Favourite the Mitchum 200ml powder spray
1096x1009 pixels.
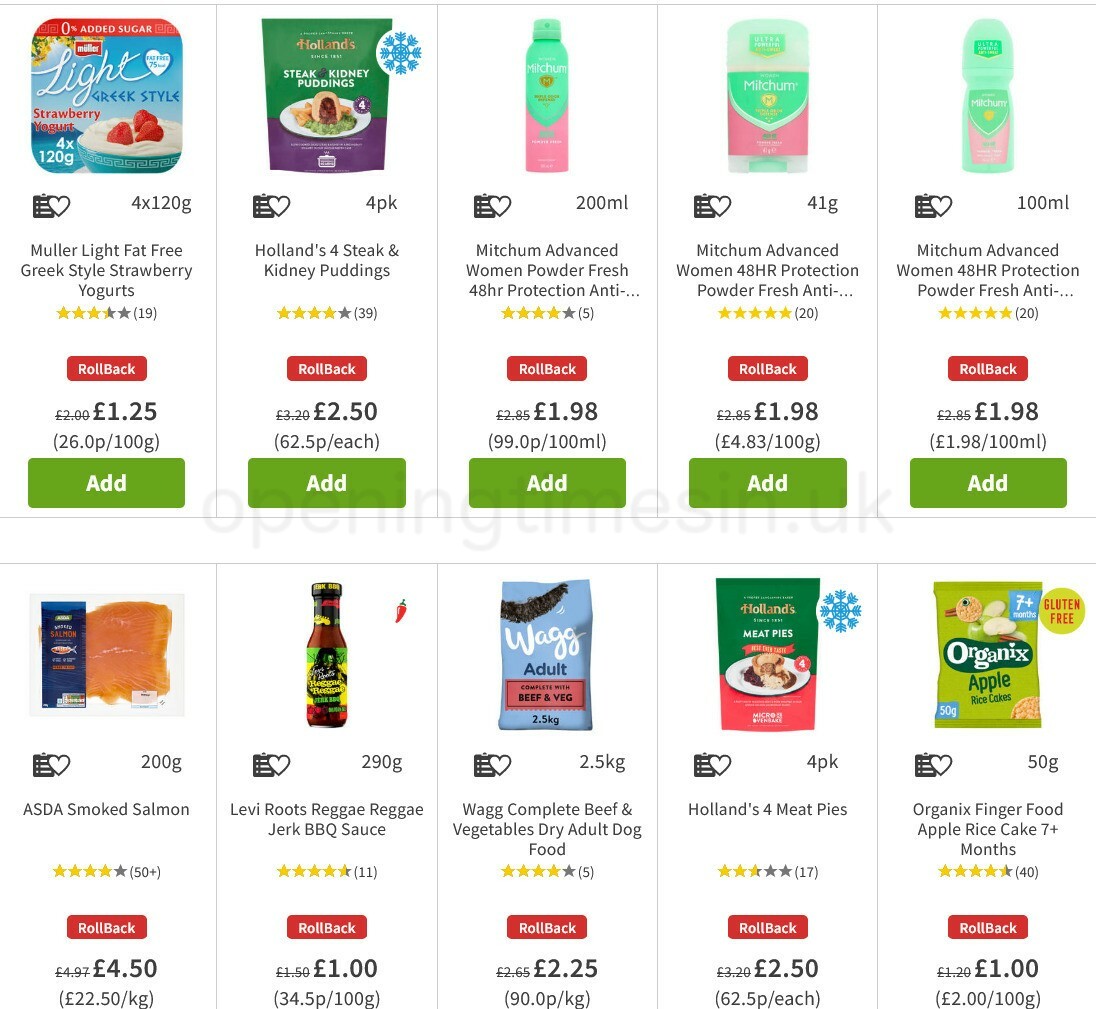coord(502,205)
